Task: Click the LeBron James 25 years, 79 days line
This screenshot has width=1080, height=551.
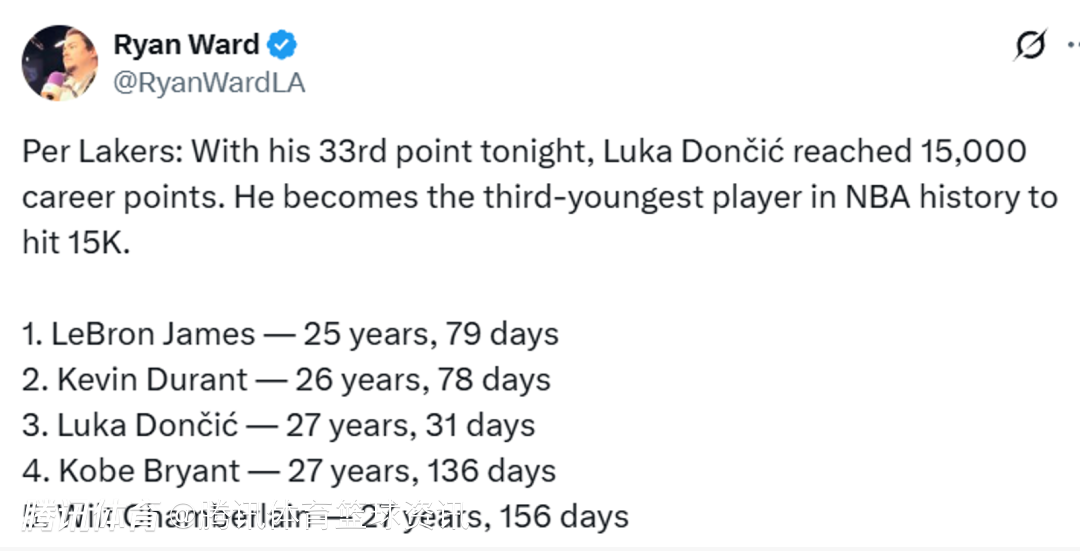Action: tap(290, 333)
